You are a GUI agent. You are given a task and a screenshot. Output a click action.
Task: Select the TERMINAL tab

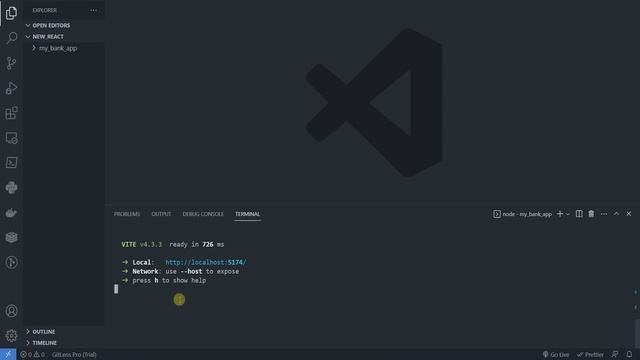pos(247,214)
